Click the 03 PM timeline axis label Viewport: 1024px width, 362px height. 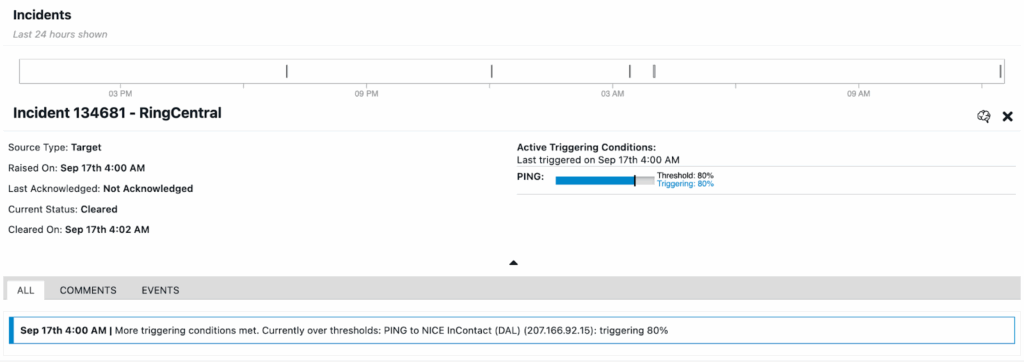pyautogui.click(x=120, y=94)
